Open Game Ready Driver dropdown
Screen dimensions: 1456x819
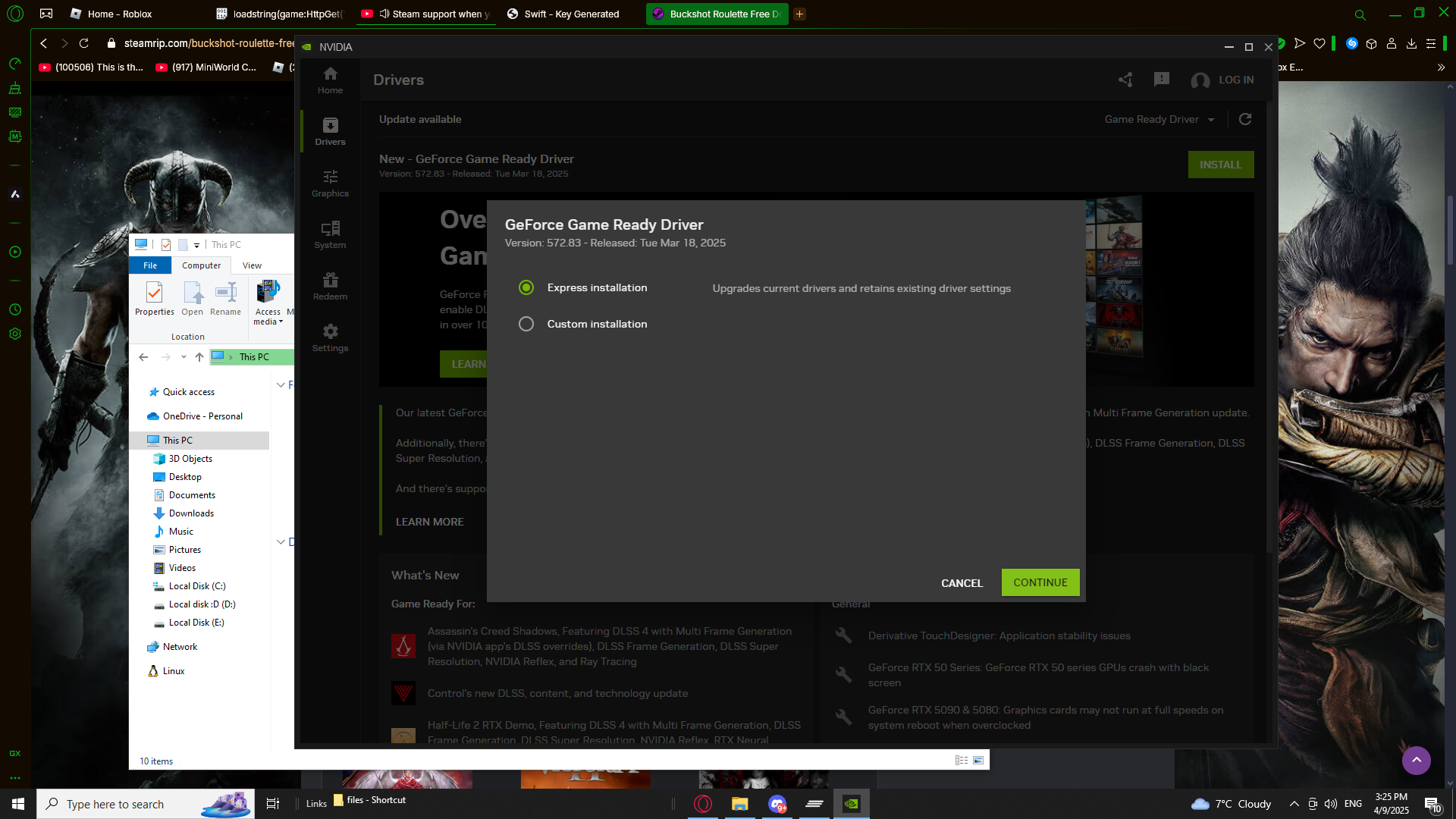[x=1159, y=119]
